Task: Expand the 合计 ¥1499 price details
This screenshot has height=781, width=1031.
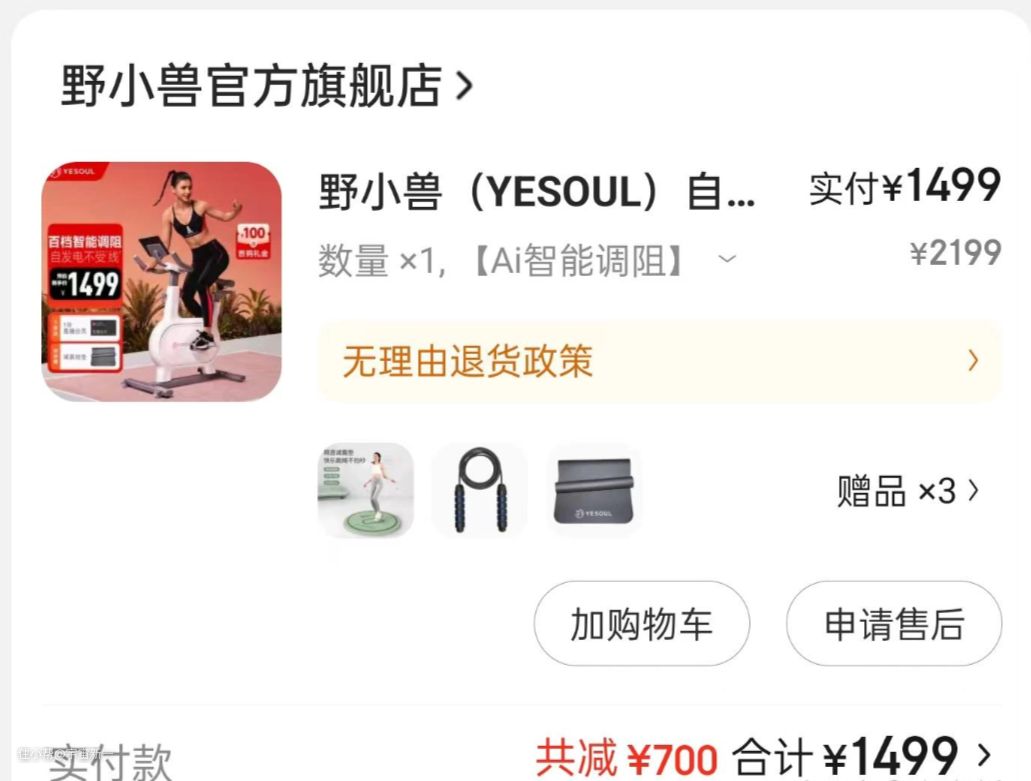Action: coord(861,757)
